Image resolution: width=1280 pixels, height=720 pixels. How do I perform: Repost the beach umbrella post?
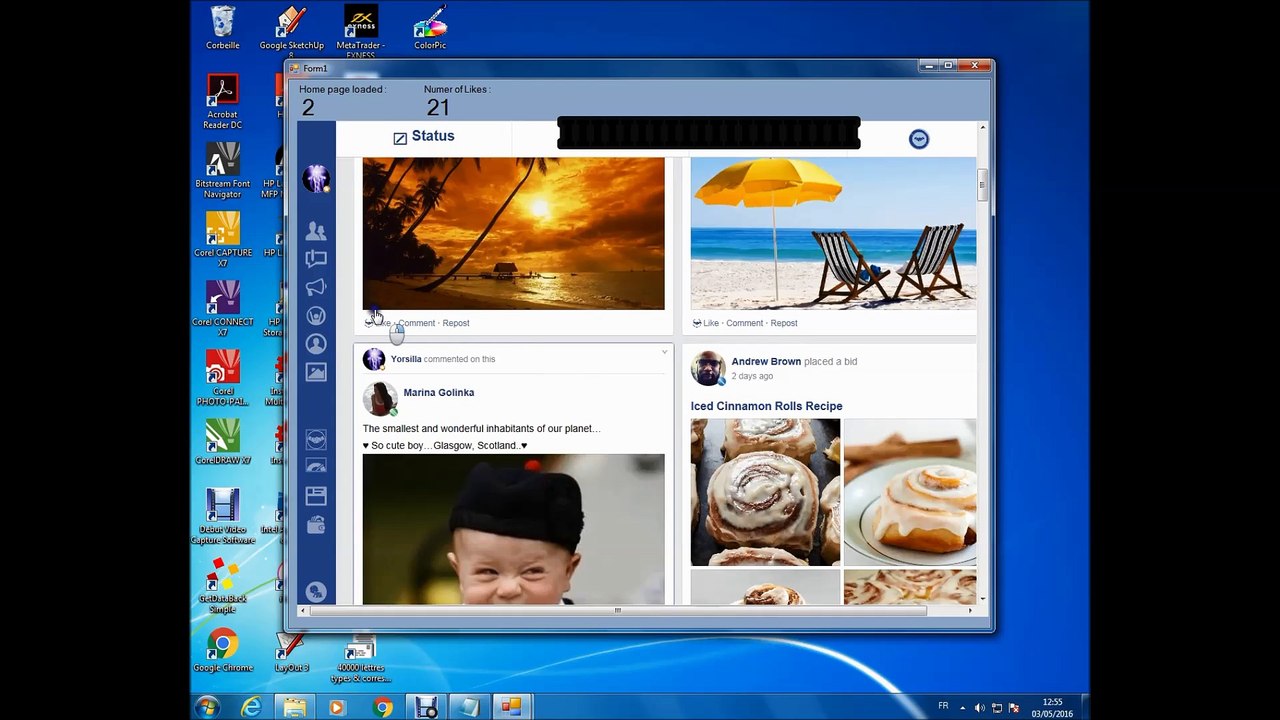tap(784, 323)
